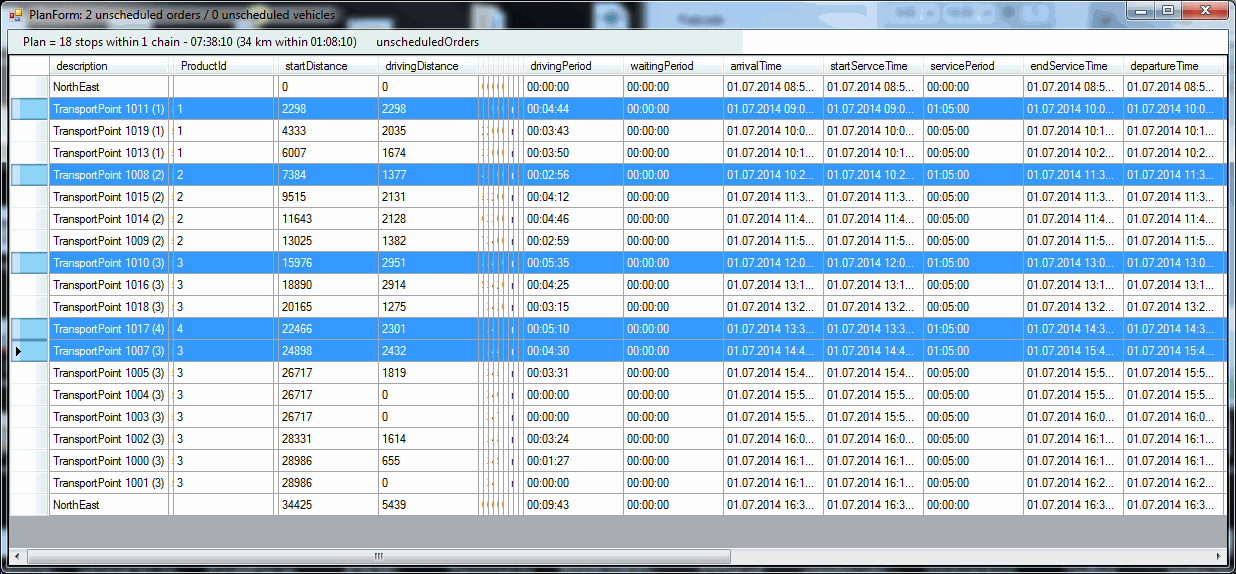1236x574 pixels.
Task: Close the PlanForm window
Action: click(1204, 10)
